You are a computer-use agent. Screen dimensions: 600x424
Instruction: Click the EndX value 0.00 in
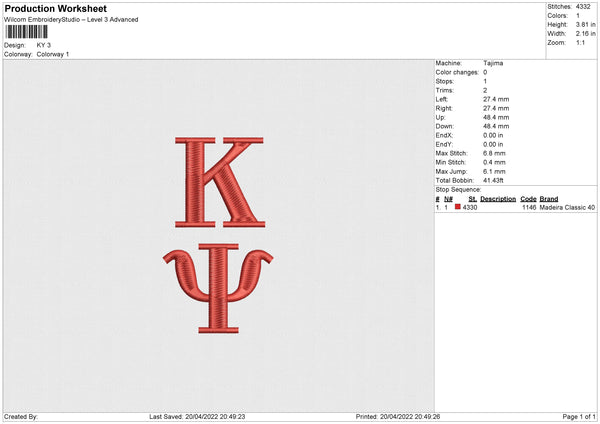coord(493,135)
